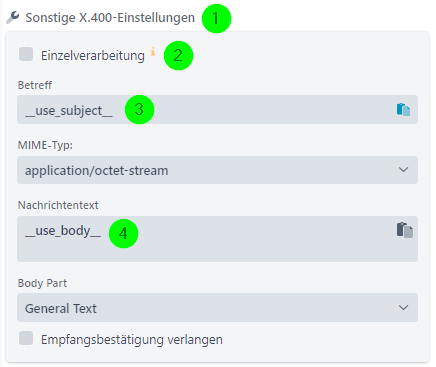Click the paste icon in the Nachrichtentext area
Viewport: 436px width, 367px height.
pyautogui.click(x=405, y=230)
